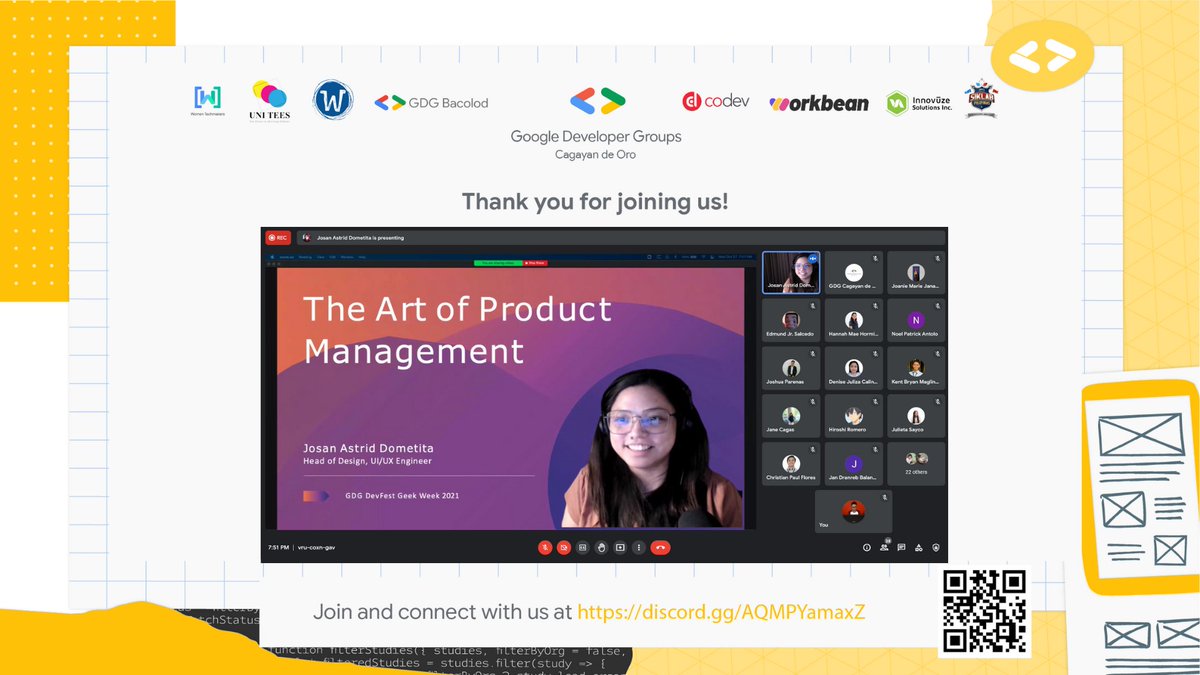Image resolution: width=1200 pixels, height=675 pixels.
Task: Select your own 'You' self-view tile
Action: tap(853, 511)
